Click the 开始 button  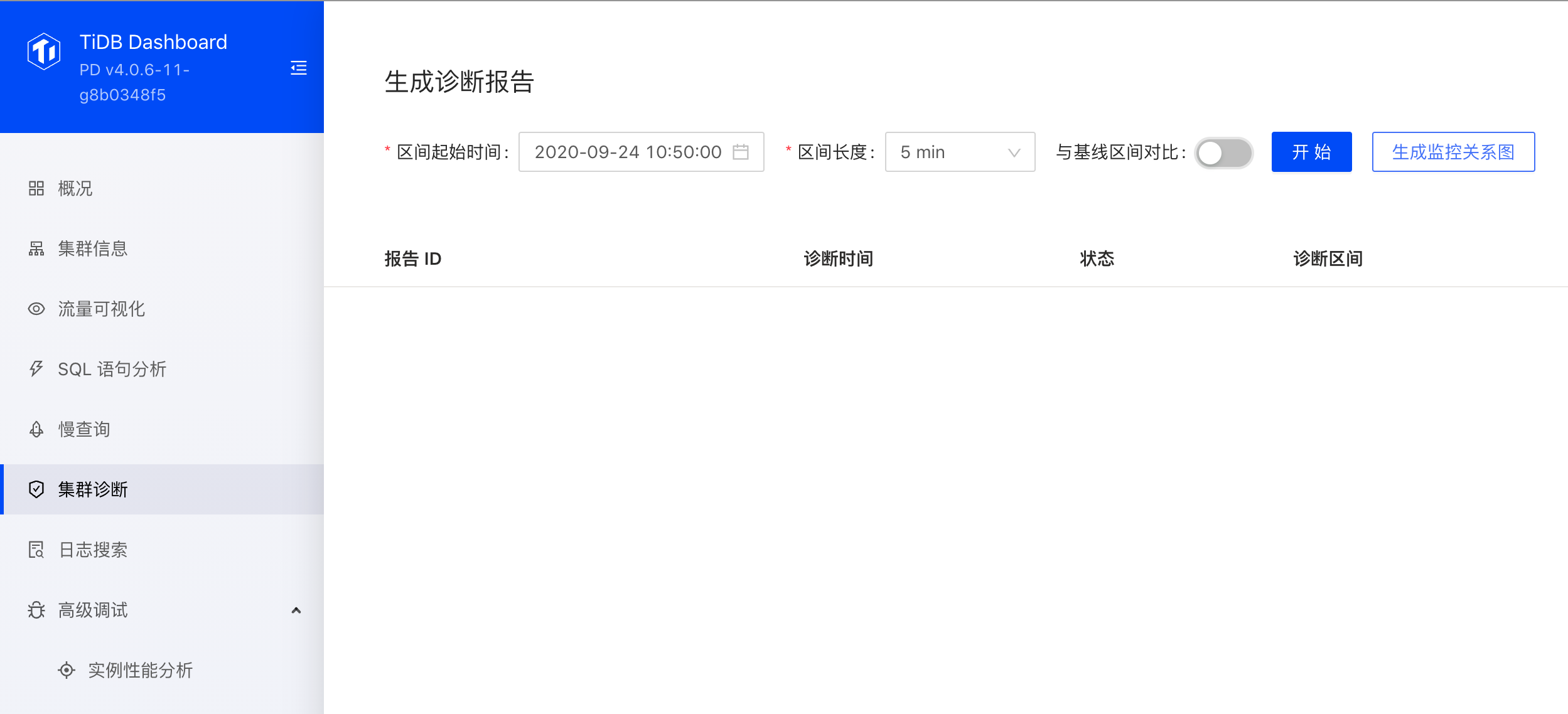[x=1311, y=152]
